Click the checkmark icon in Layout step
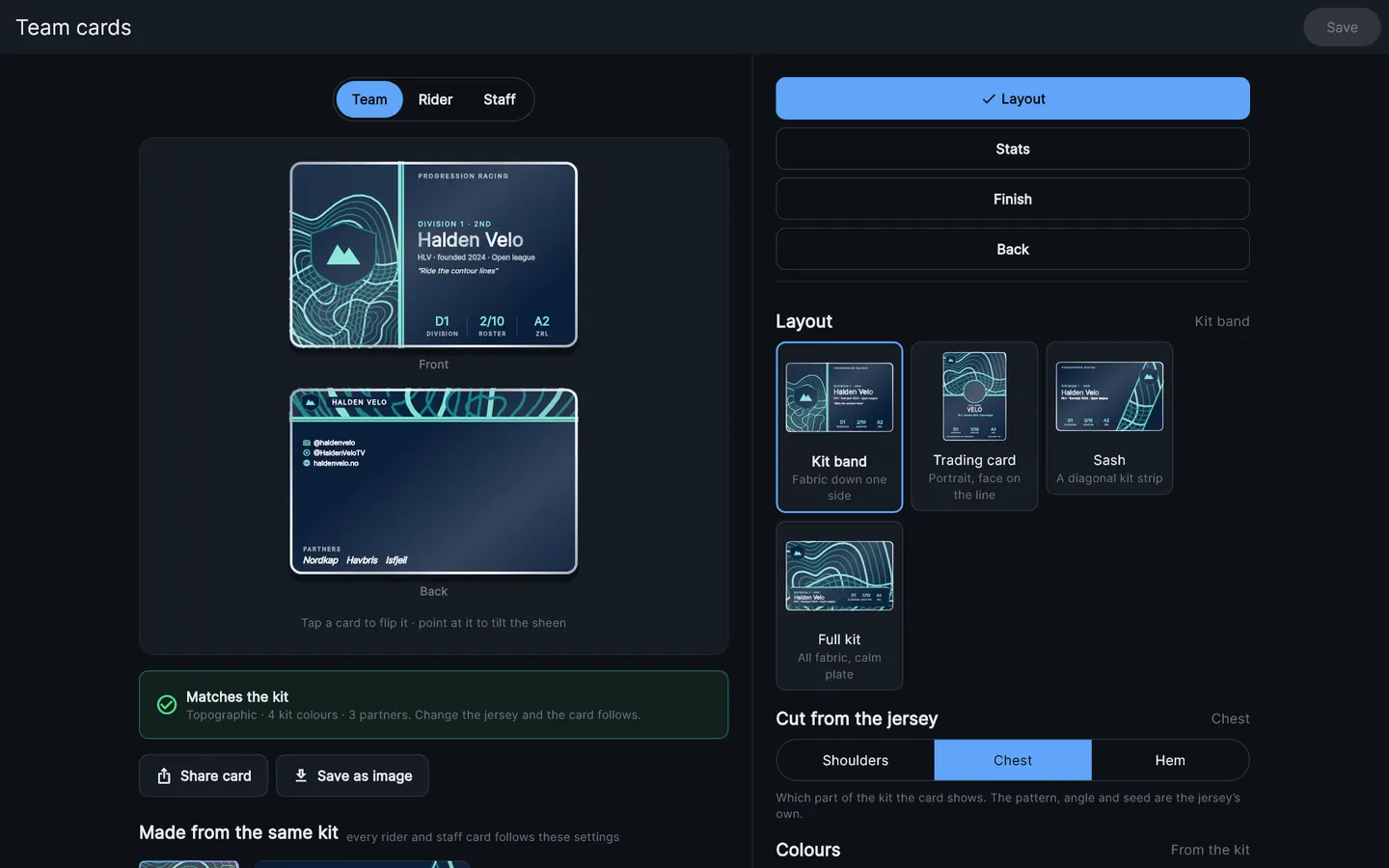 (989, 98)
